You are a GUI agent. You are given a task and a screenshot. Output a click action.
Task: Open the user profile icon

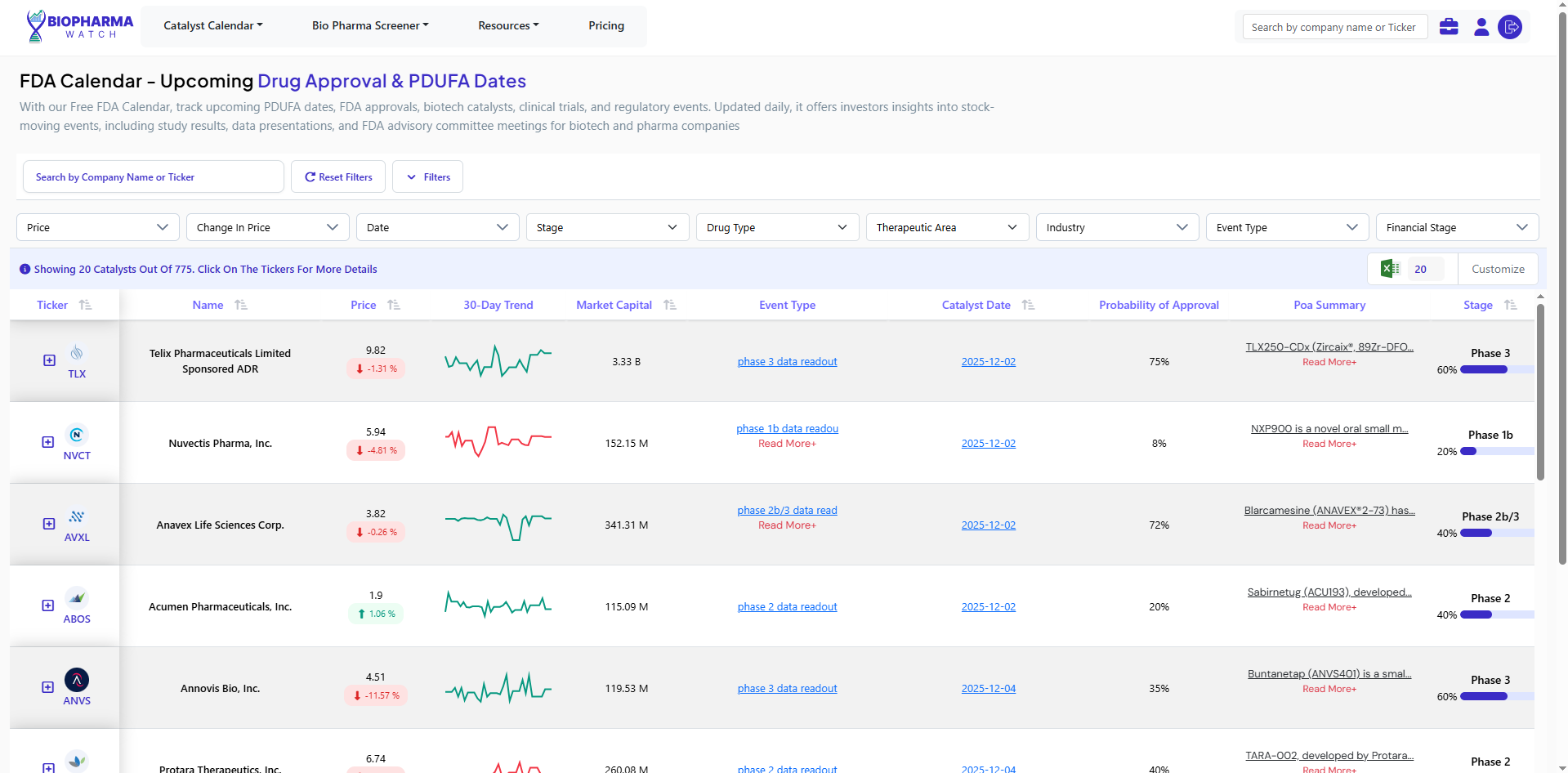tap(1481, 27)
